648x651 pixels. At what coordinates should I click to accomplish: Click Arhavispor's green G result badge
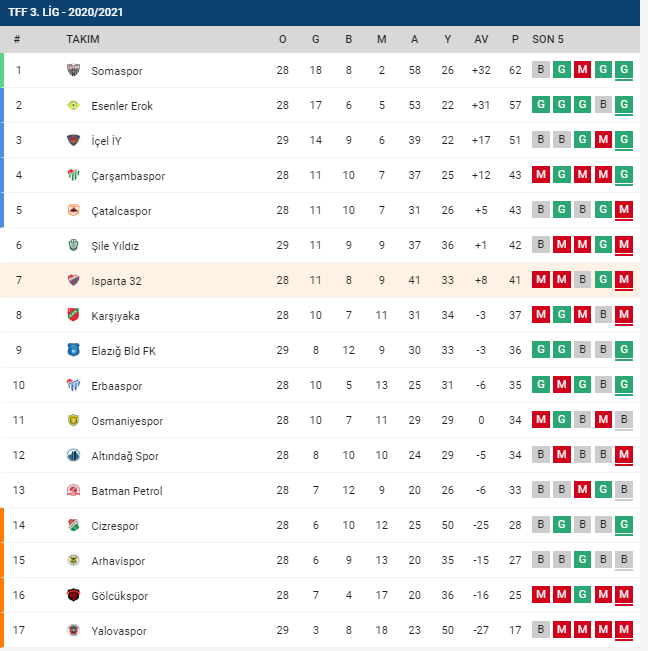582,560
